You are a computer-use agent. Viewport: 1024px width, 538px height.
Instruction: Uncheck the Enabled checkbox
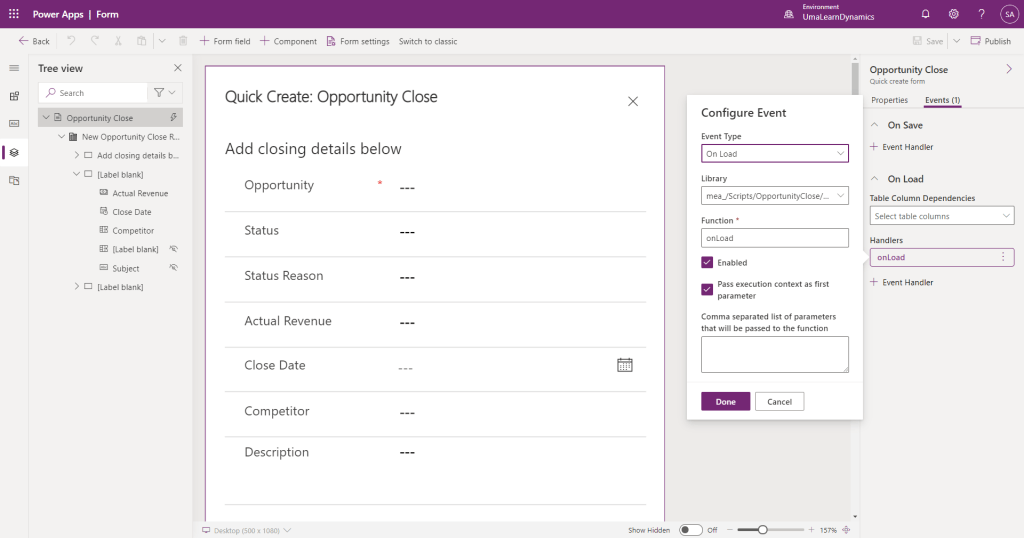click(707, 262)
